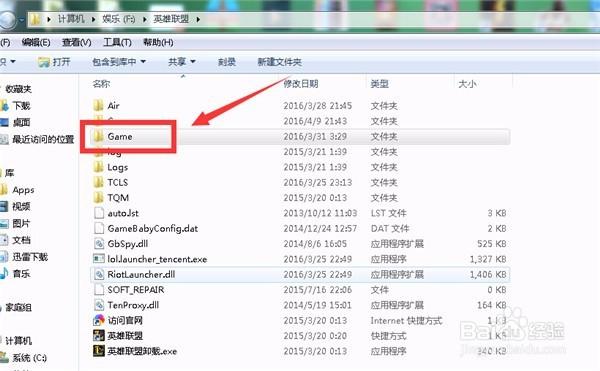Select 计算机 in sidebar

click(18, 341)
